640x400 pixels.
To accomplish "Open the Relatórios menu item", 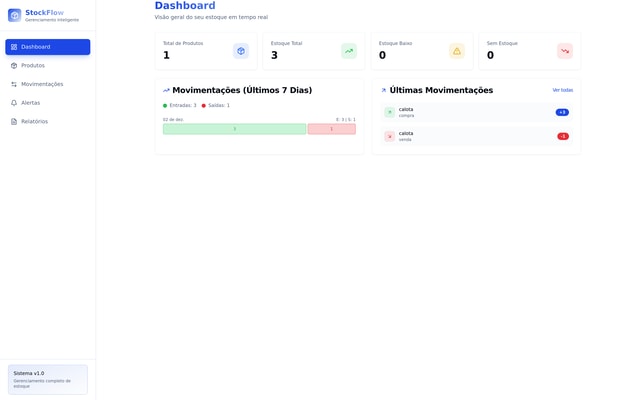I will [x=48, y=121].
